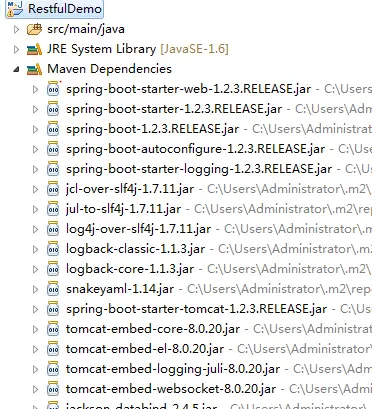Click the JRE System Library icon
The image size is (372, 409).
pos(34,49)
